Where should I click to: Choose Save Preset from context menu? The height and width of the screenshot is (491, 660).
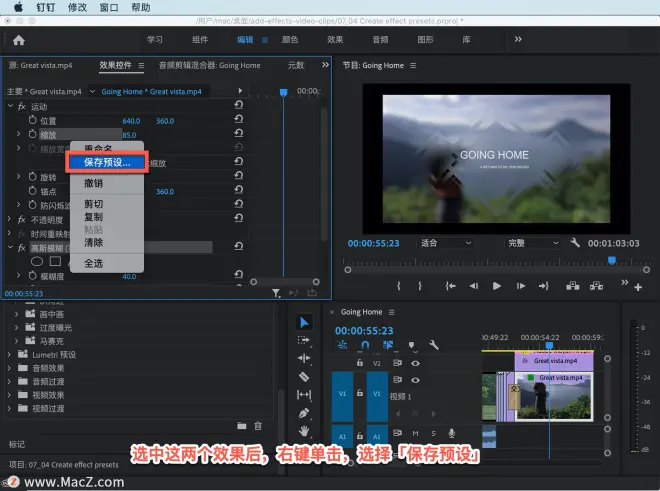point(107,163)
